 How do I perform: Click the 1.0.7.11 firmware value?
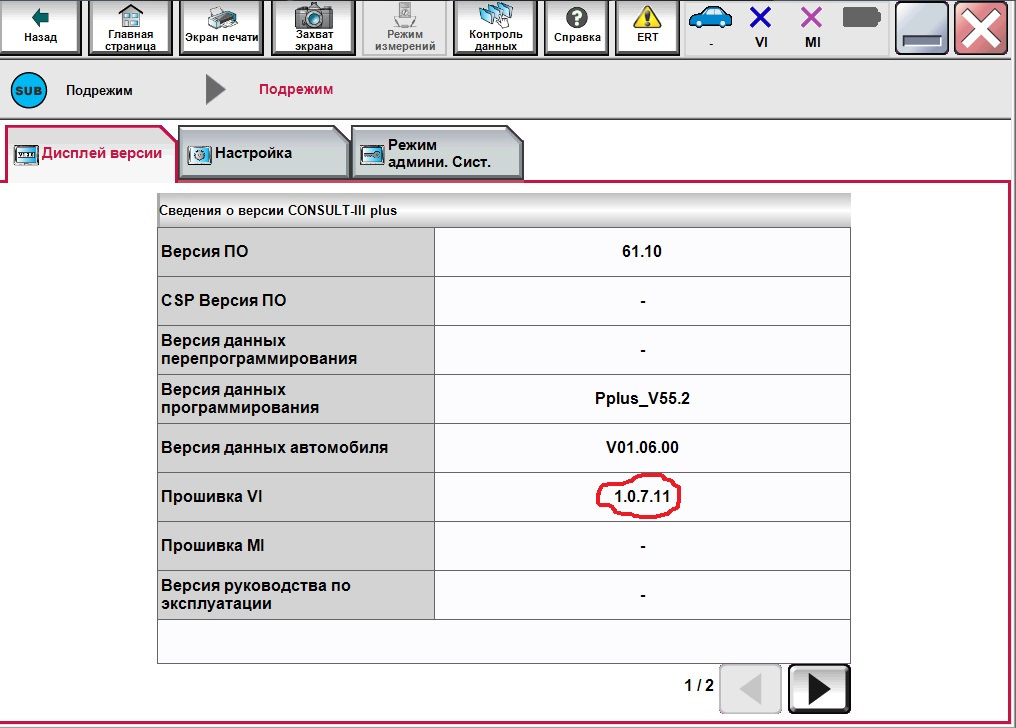coord(641,497)
